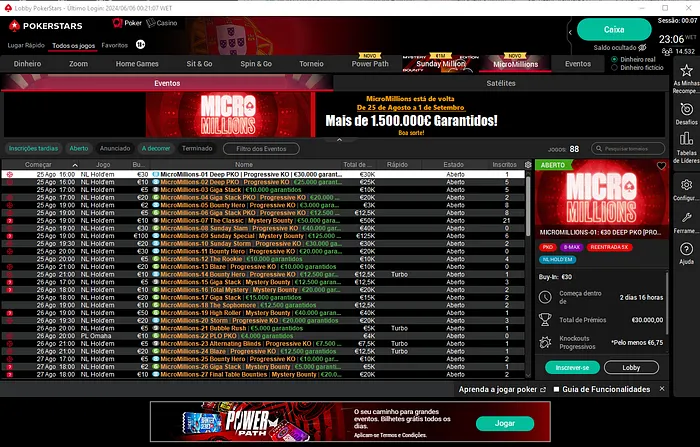Close the Guia de Funcionalidades bar
The width and height of the screenshot is (700, 447).
coord(662,389)
